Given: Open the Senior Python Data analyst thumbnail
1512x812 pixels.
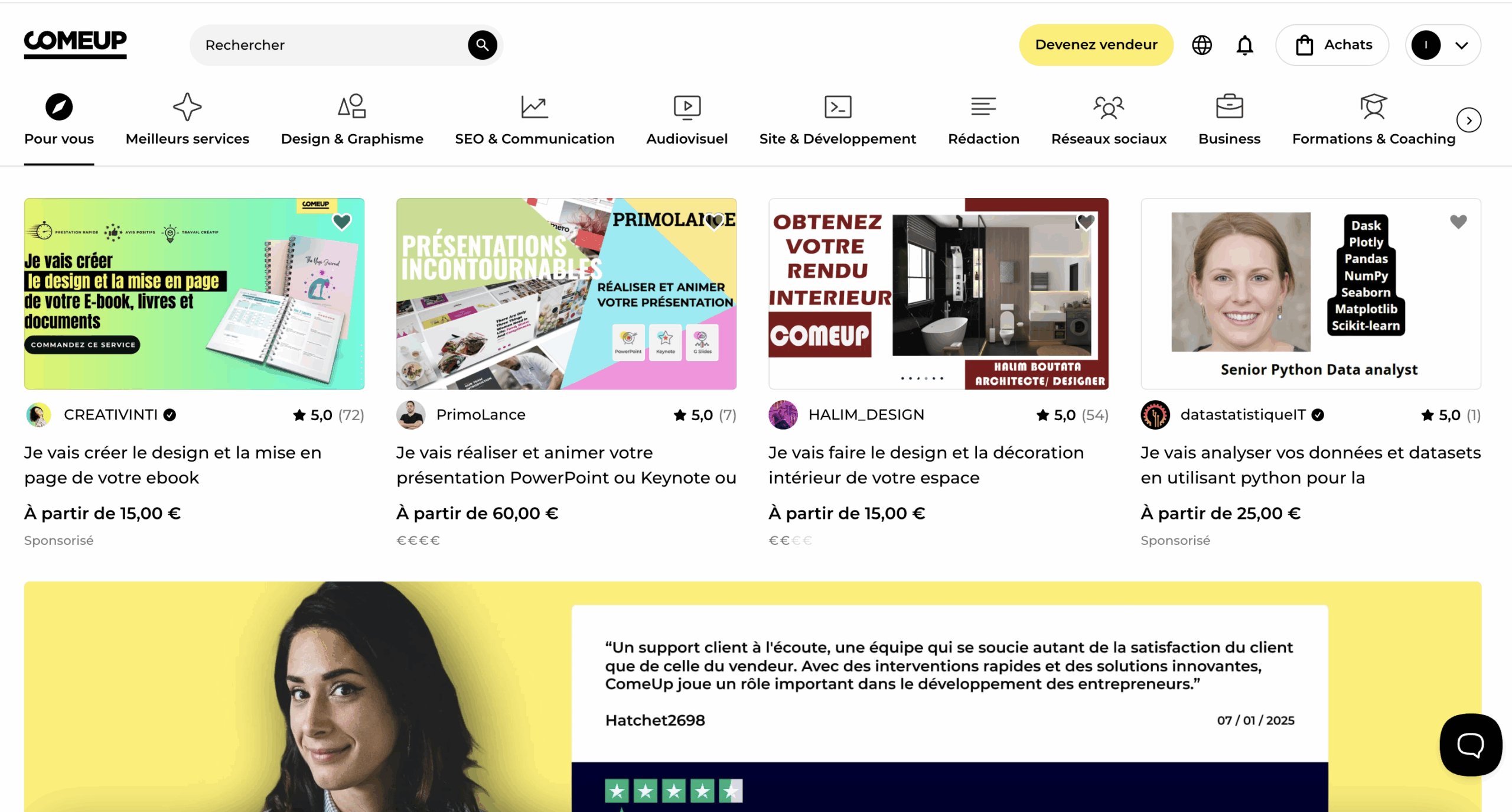Looking at the screenshot, I should pyautogui.click(x=1311, y=294).
